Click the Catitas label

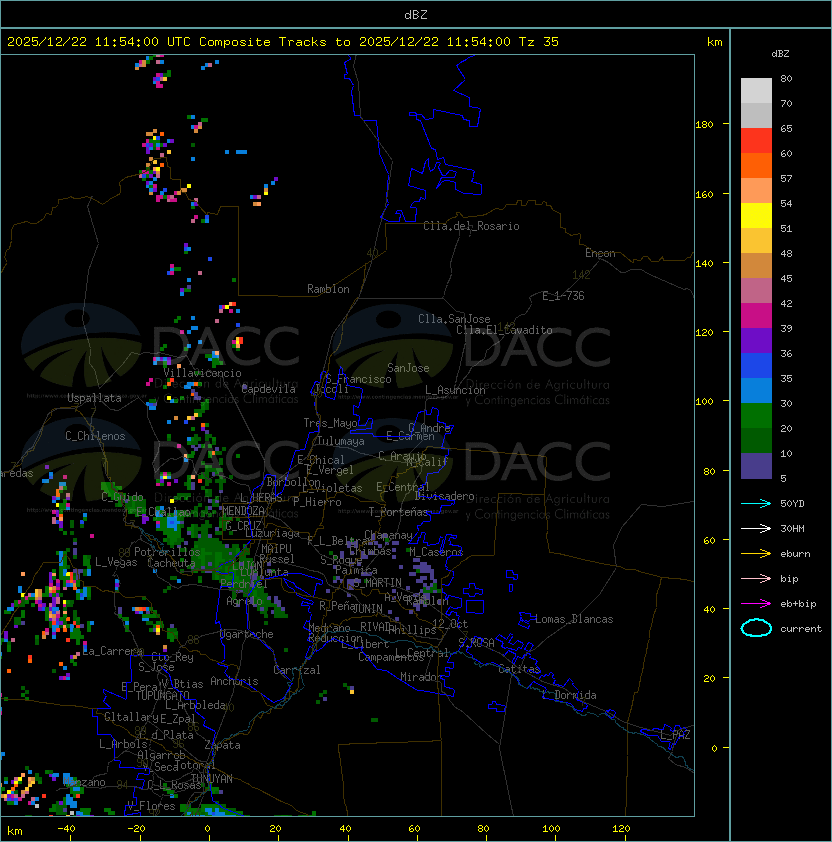(x=519, y=669)
